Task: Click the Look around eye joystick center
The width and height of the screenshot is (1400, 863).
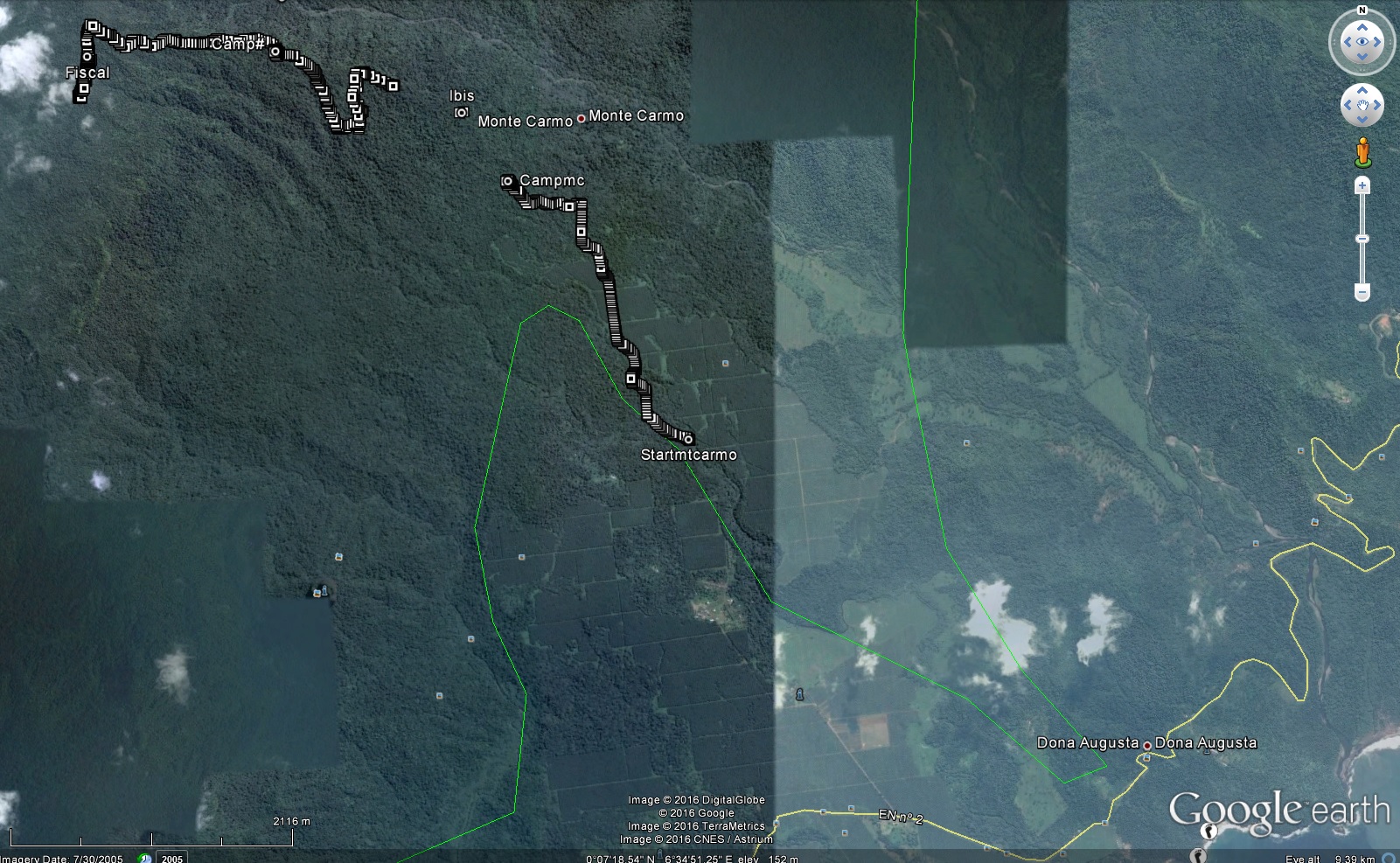Action: click(1362, 42)
